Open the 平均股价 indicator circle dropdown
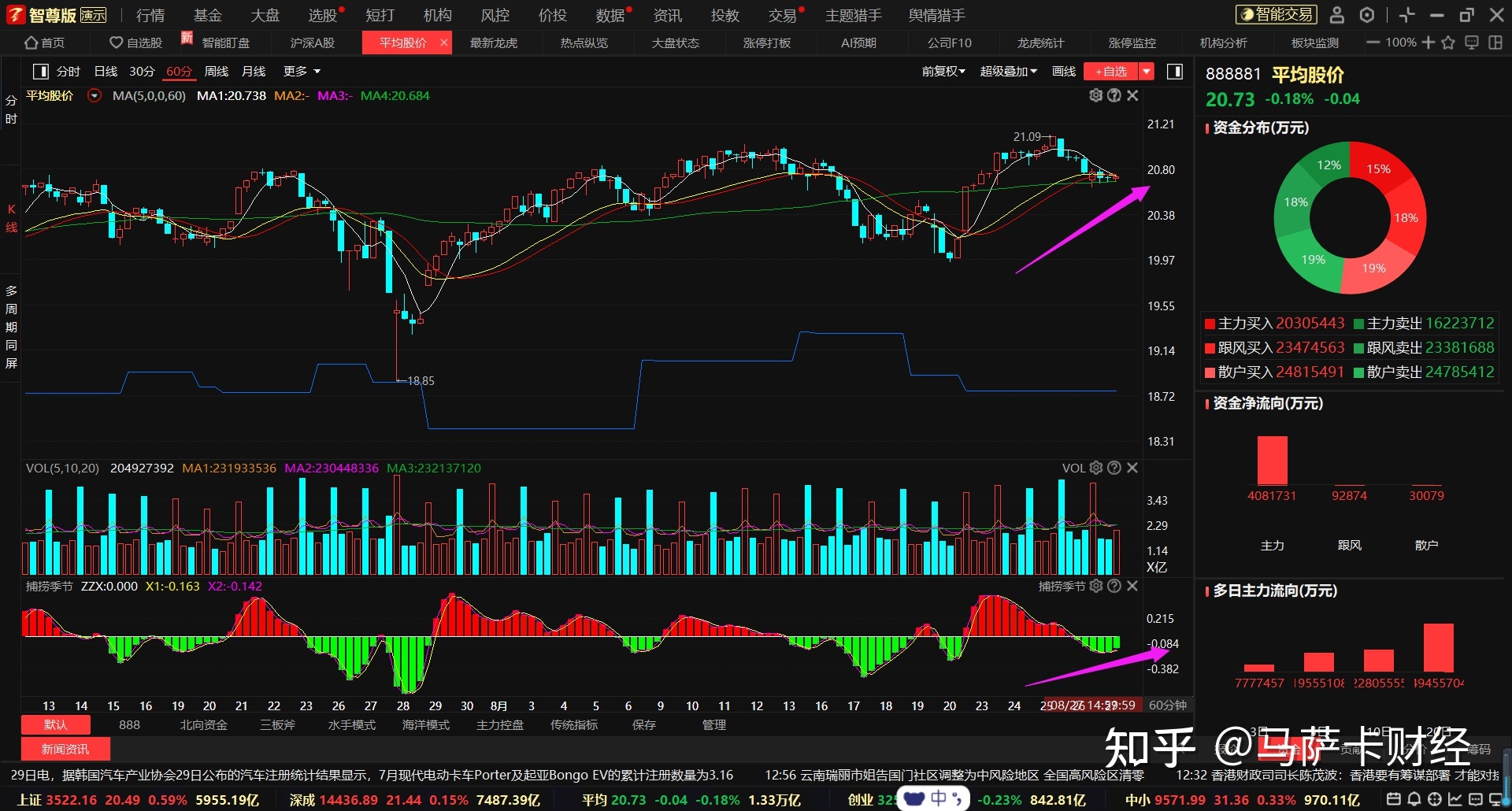Screen dimensions: 1512x811 pos(94,96)
